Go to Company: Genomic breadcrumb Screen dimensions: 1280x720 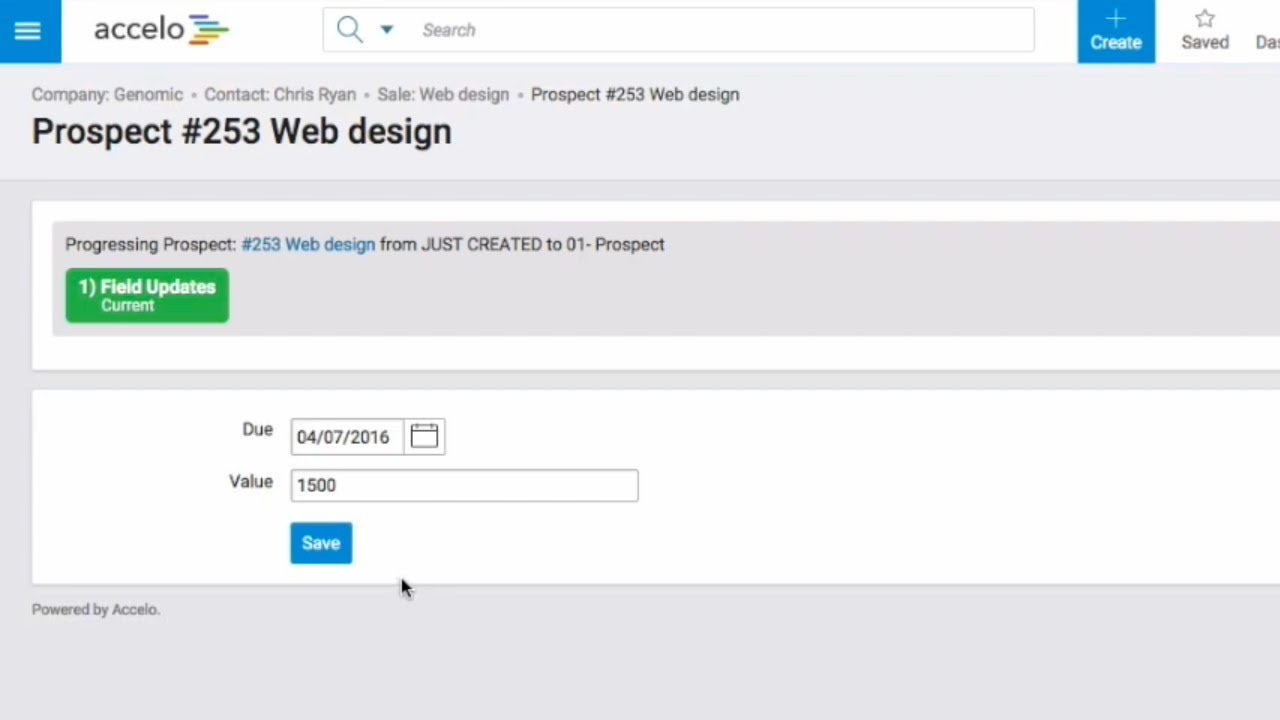(107, 94)
